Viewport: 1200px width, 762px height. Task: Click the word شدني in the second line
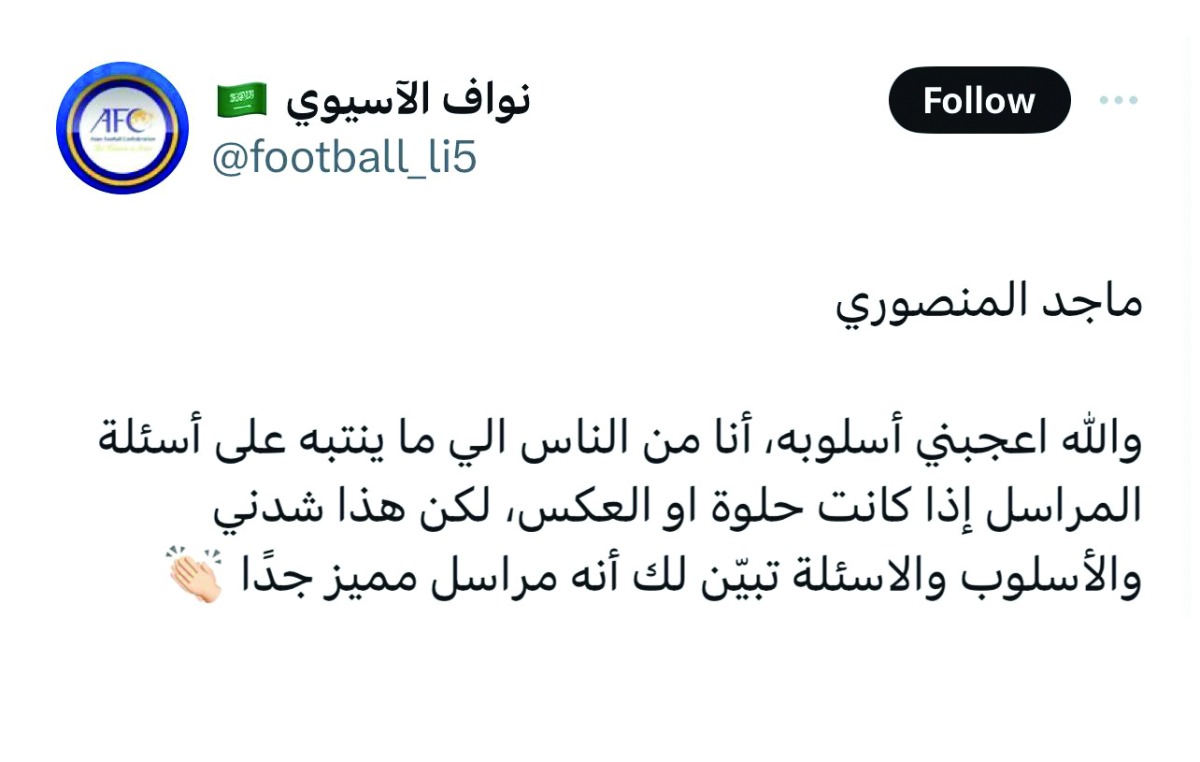click(x=258, y=511)
